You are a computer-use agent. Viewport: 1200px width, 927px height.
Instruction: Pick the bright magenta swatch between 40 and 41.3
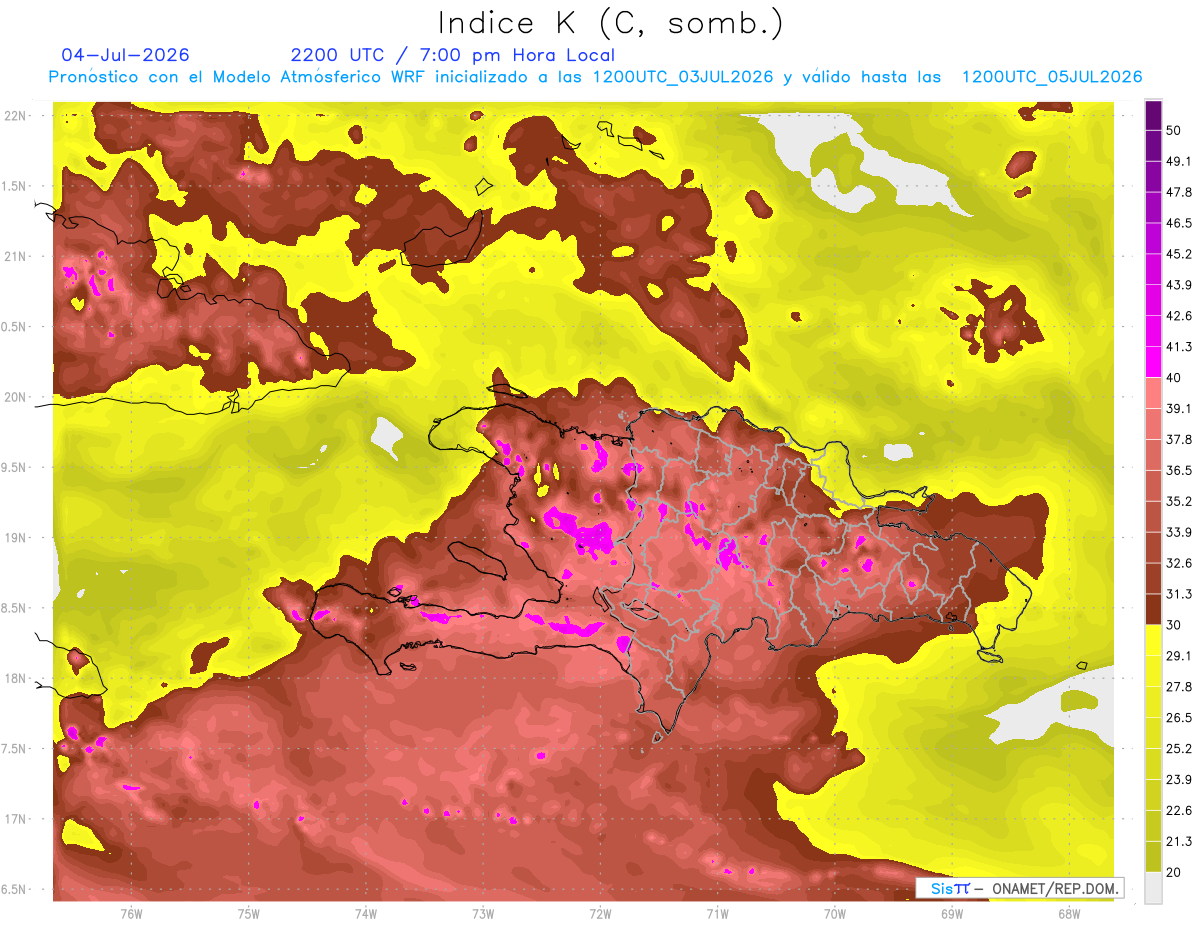(1153, 362)
